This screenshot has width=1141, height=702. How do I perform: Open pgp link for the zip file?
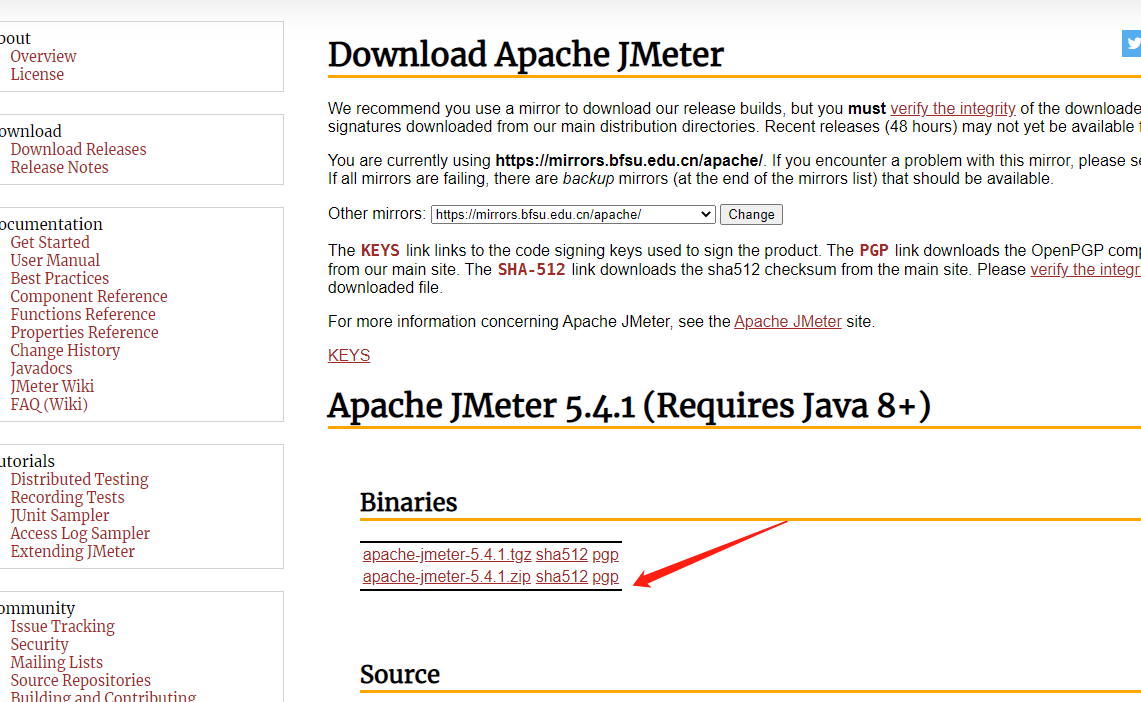(605, 578)
